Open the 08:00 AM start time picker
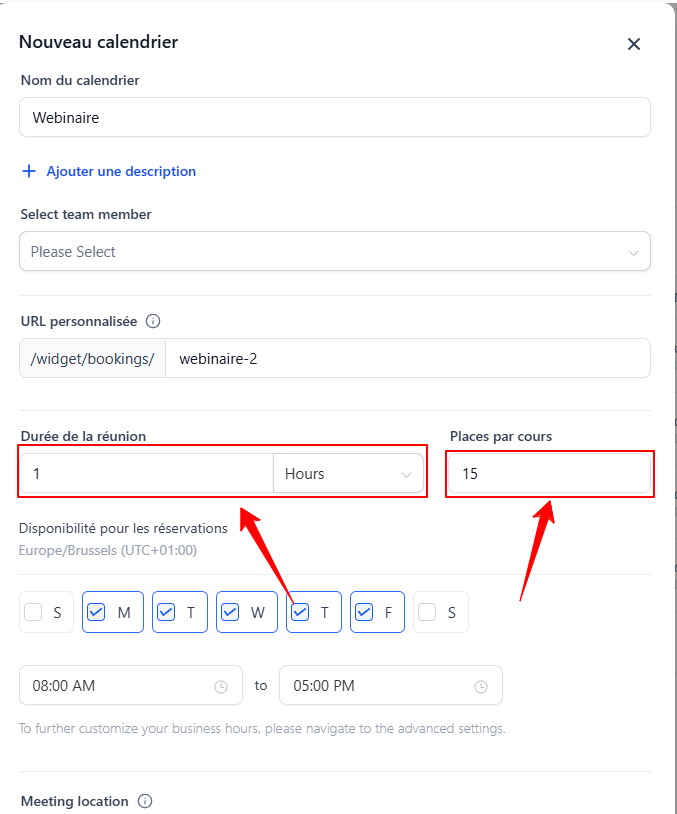The height and width of the screenshot is (814, 677). pos(131,685)
